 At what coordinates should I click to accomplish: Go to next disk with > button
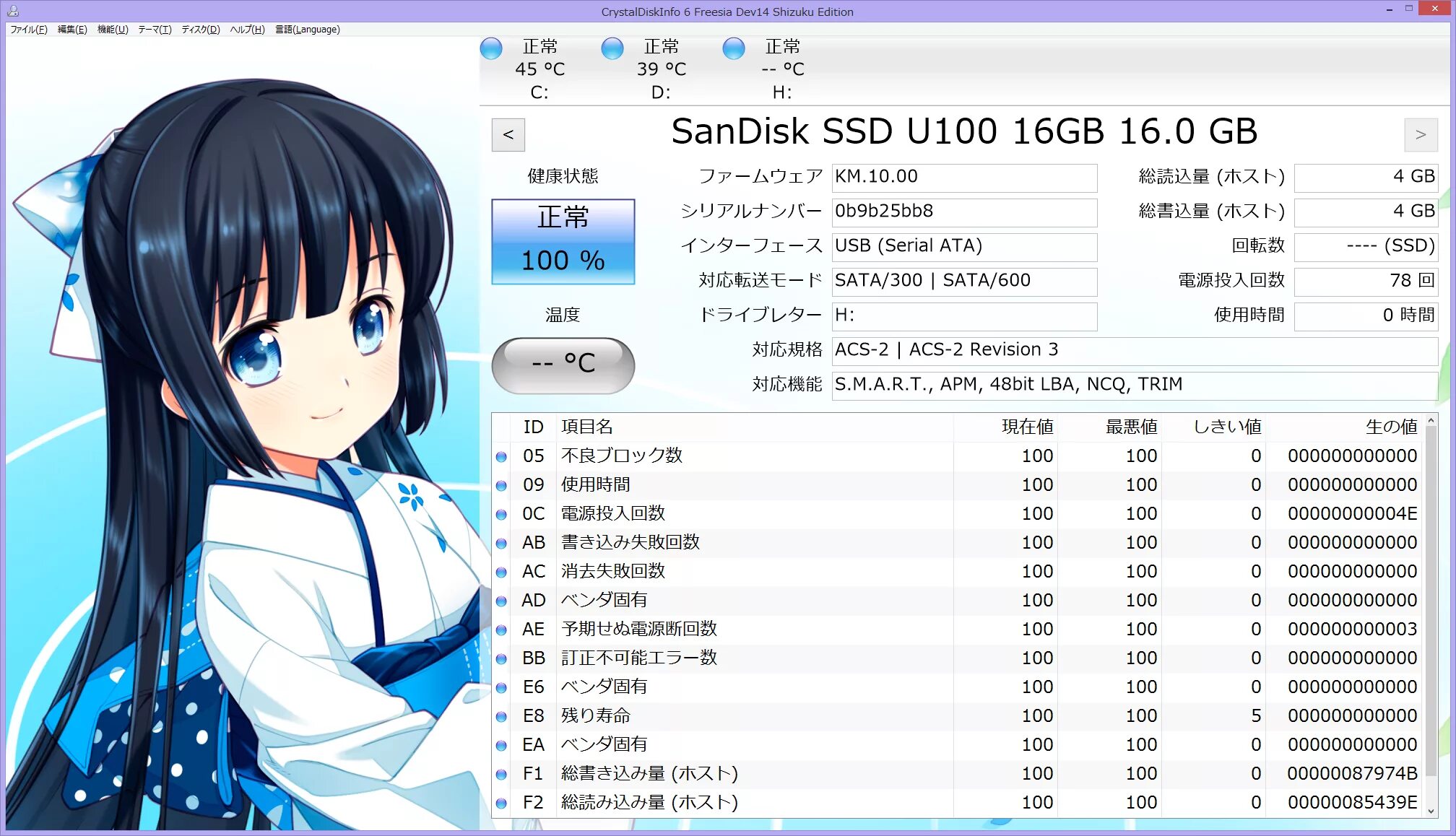1421,135
